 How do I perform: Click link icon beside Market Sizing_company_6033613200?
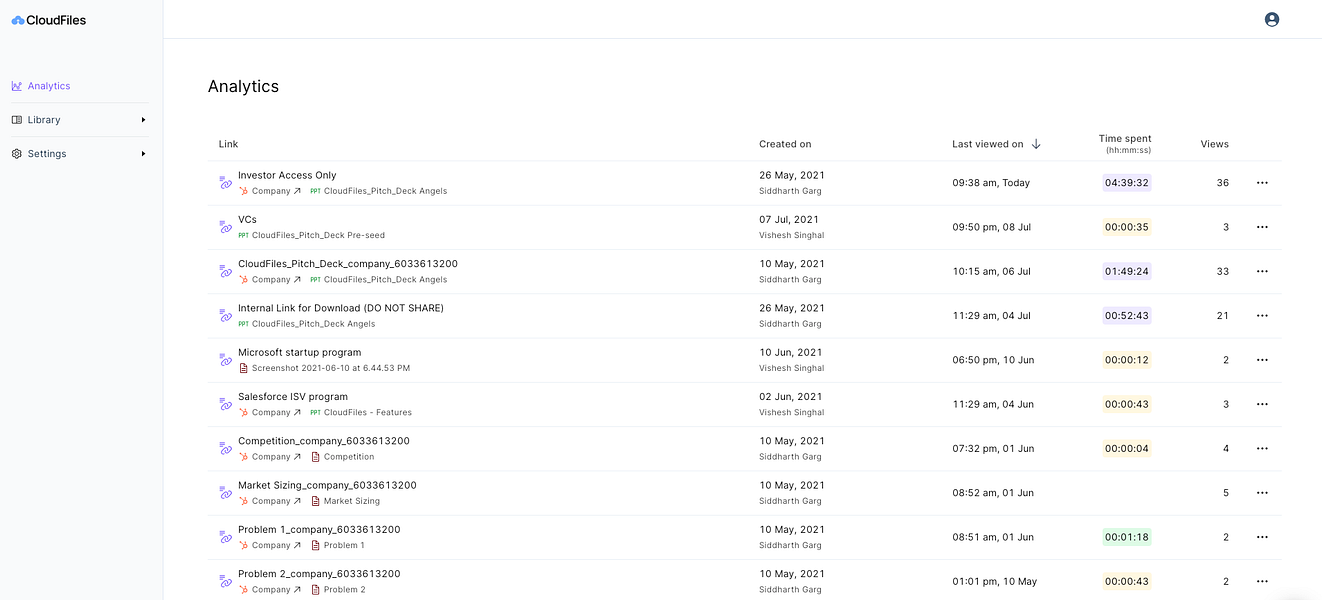[x=225, y=493]
